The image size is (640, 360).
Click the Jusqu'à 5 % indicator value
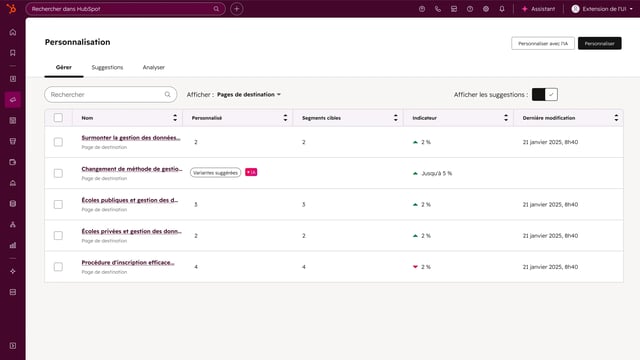point(436,173)
